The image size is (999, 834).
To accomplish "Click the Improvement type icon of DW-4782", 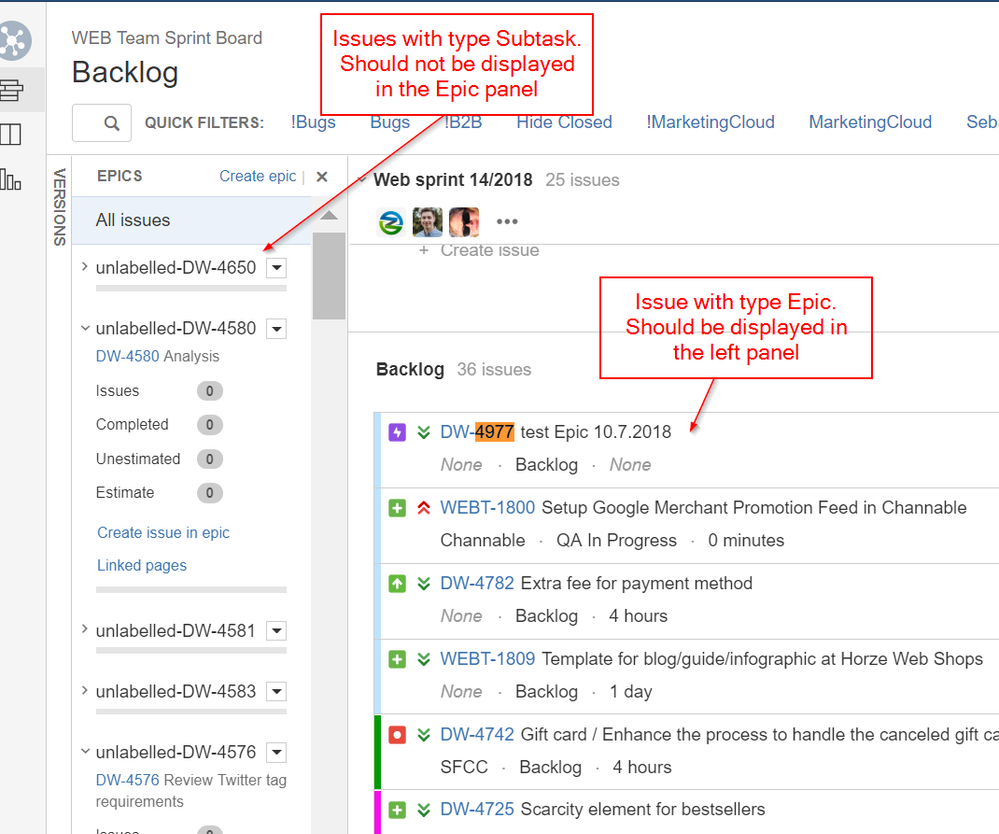I will click(397, 584).
